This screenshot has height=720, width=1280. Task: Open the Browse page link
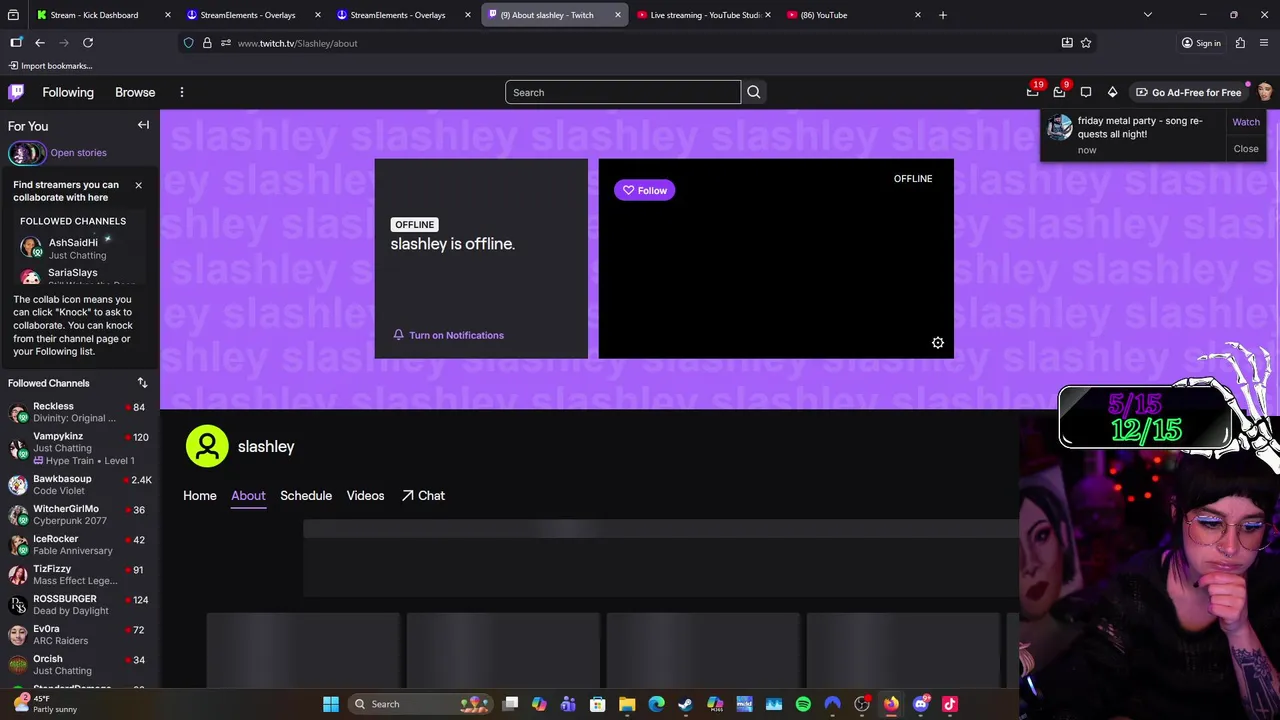click(135, 92)
